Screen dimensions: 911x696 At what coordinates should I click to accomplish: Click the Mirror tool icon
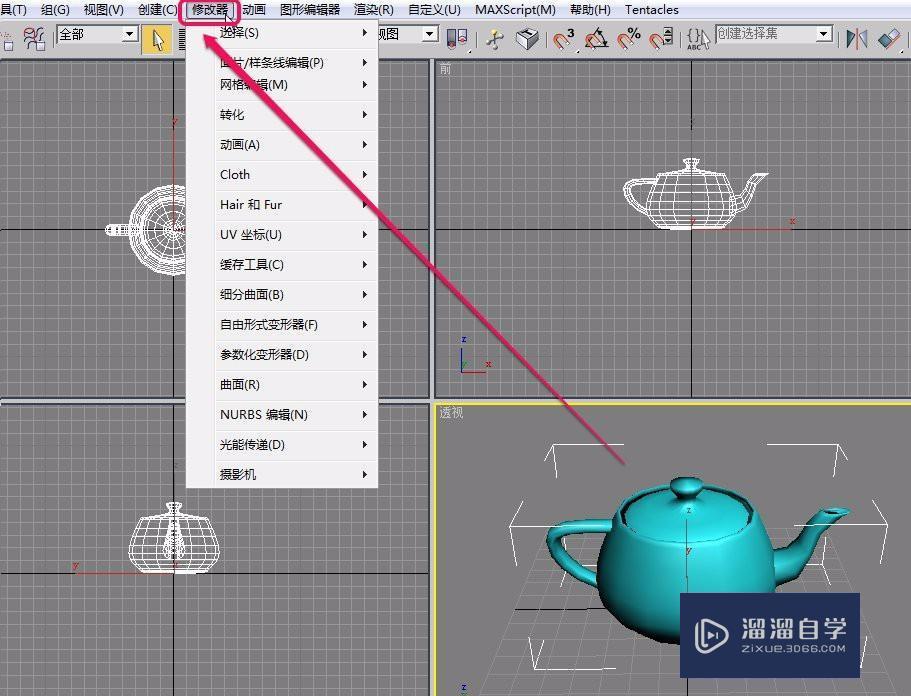[856, 39]
